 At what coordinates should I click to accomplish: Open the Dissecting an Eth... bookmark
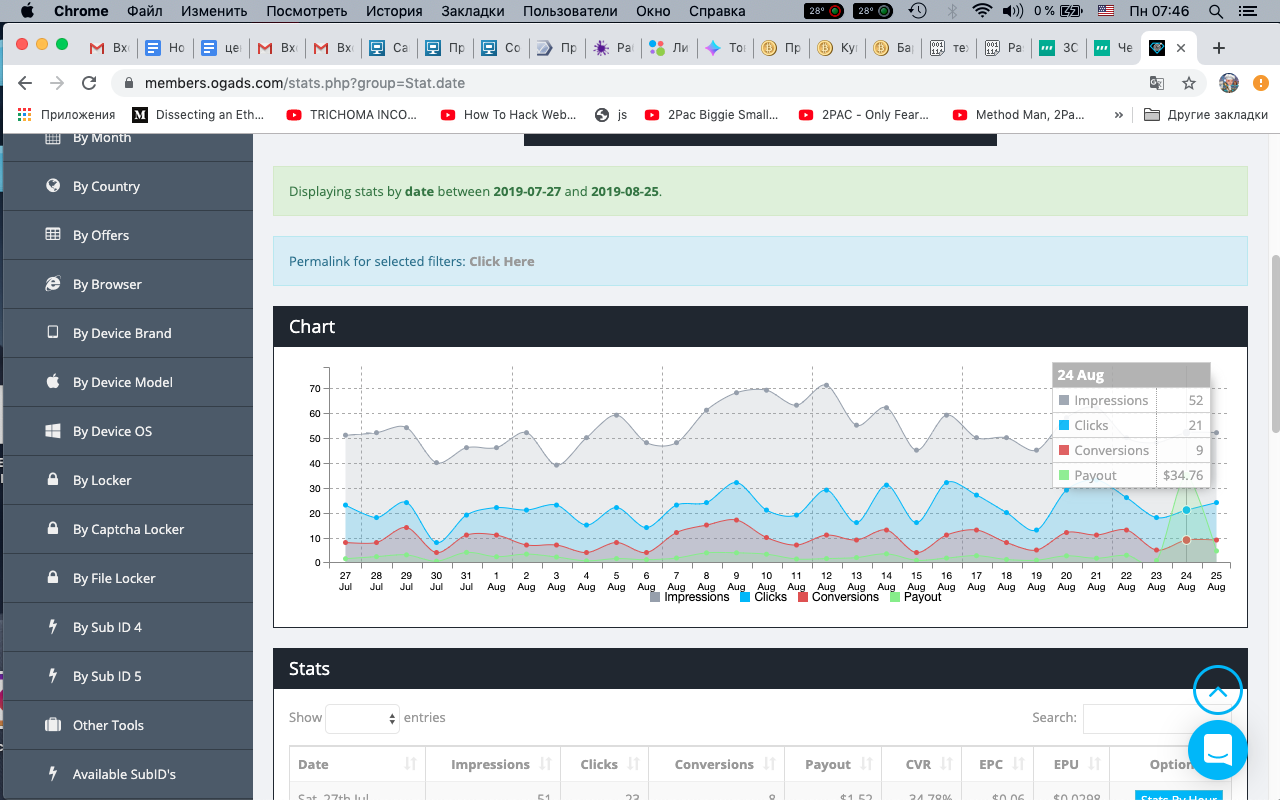tap(198, 115)
